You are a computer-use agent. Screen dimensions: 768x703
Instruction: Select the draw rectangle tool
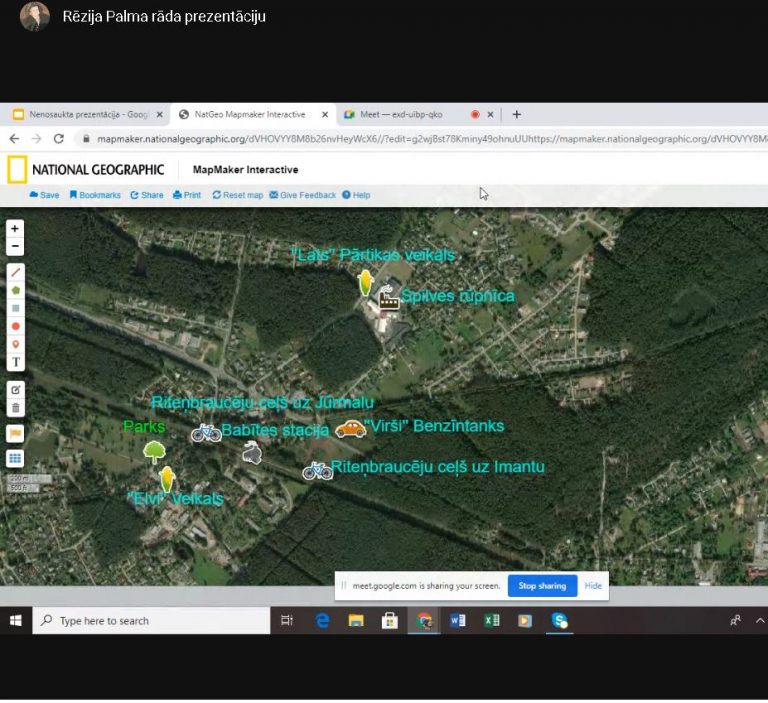(x=16, y=308)
